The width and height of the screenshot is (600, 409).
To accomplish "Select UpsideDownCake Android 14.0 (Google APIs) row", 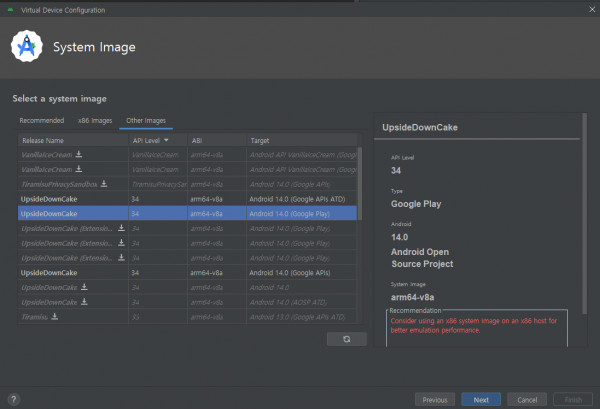I will (x=188, y=272).
